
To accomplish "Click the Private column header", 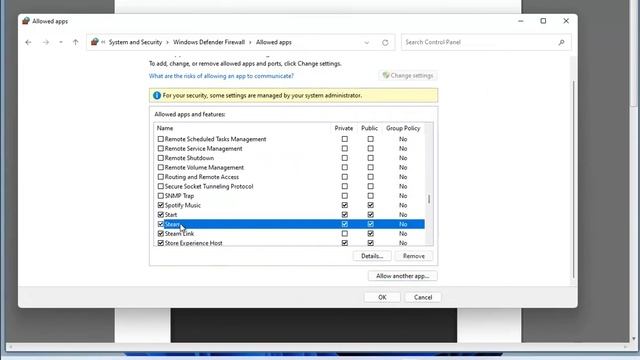I will click(344, 128).
